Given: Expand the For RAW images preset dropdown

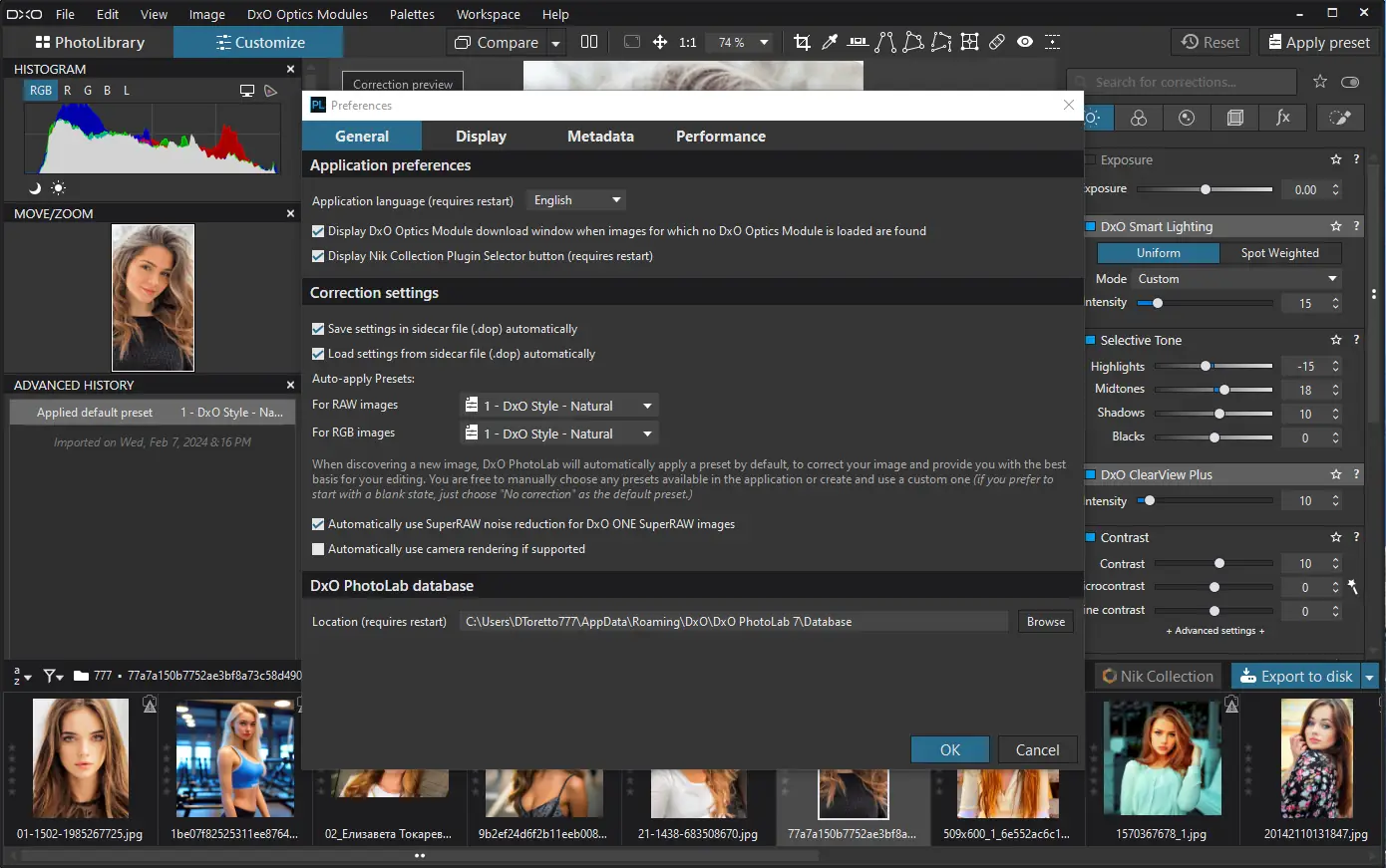Looking at the screenshot, I should tap(559, 406).
